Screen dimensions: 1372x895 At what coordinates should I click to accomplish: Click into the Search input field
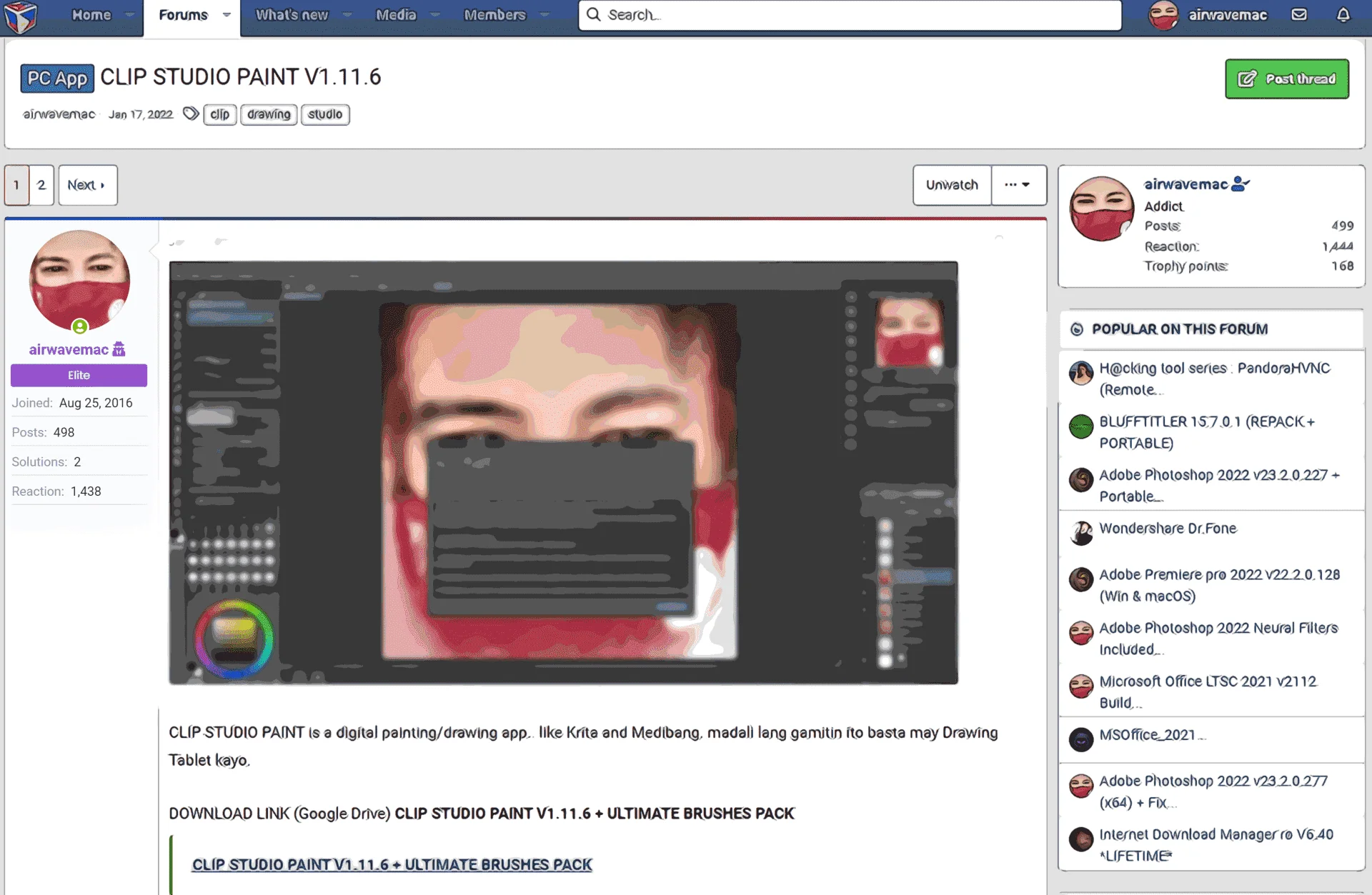(x=850, y=15)
